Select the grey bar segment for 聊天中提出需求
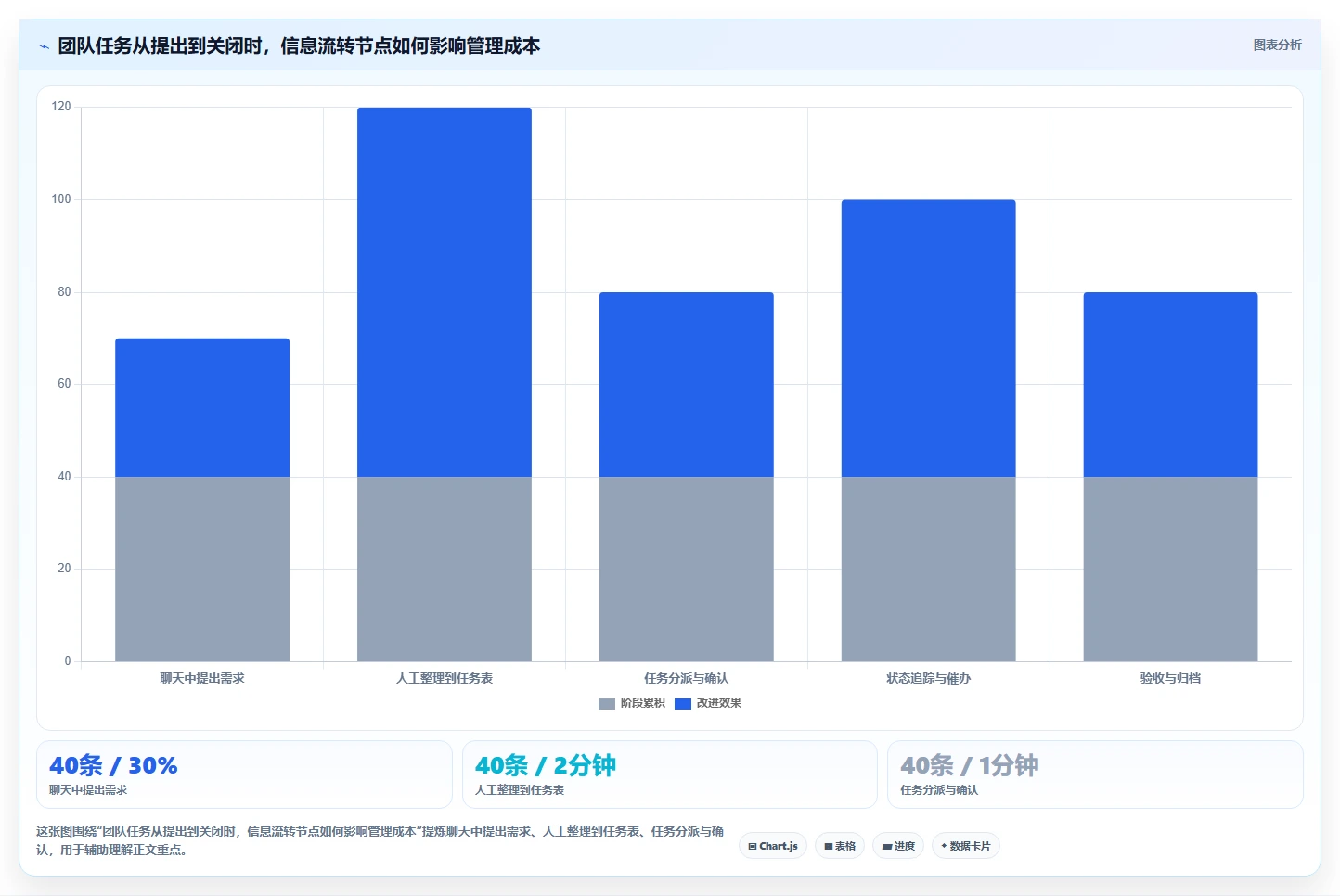Viewport: 1340px width, 896px height. click(x=202, y=570)
